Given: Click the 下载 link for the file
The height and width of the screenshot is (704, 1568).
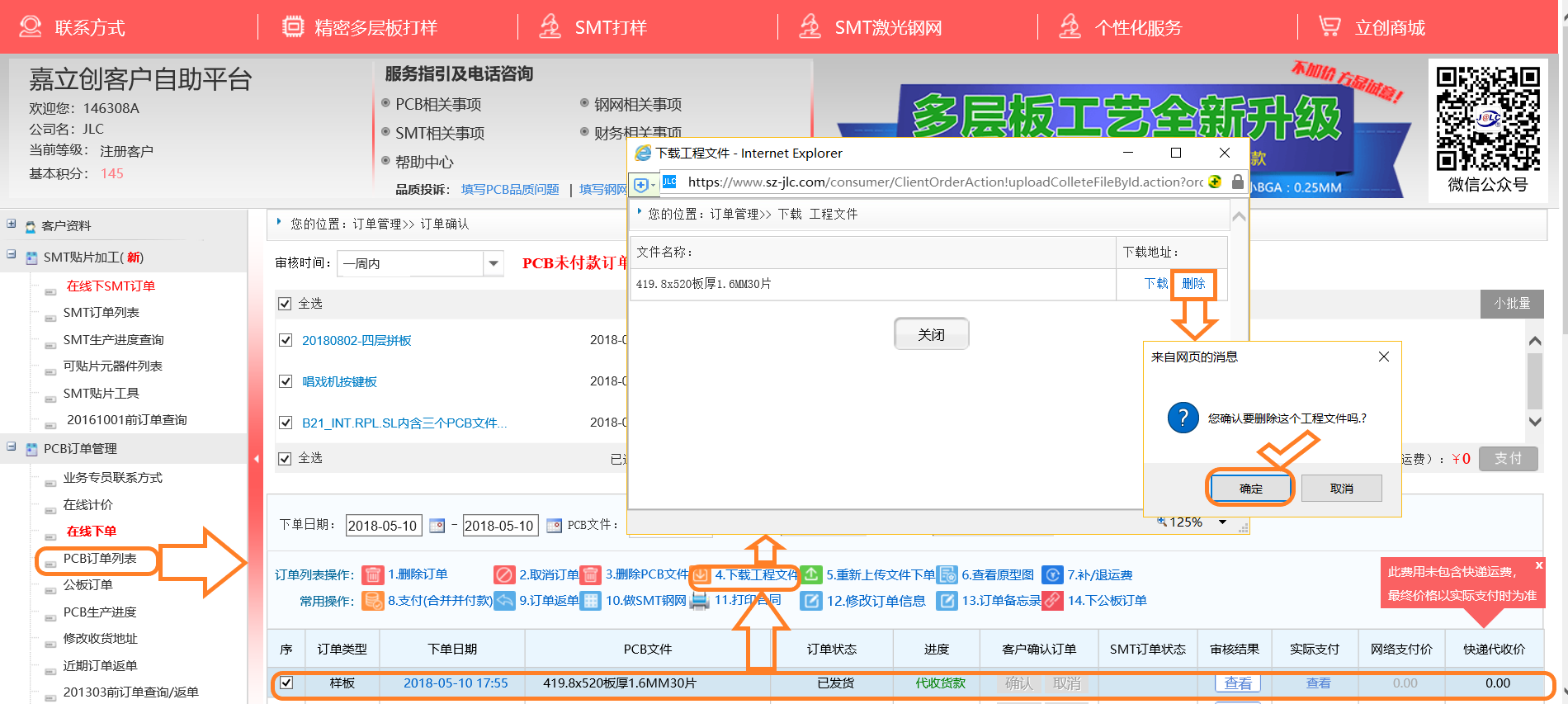Looking at the screenshot, I should [x=1155, y=284].
